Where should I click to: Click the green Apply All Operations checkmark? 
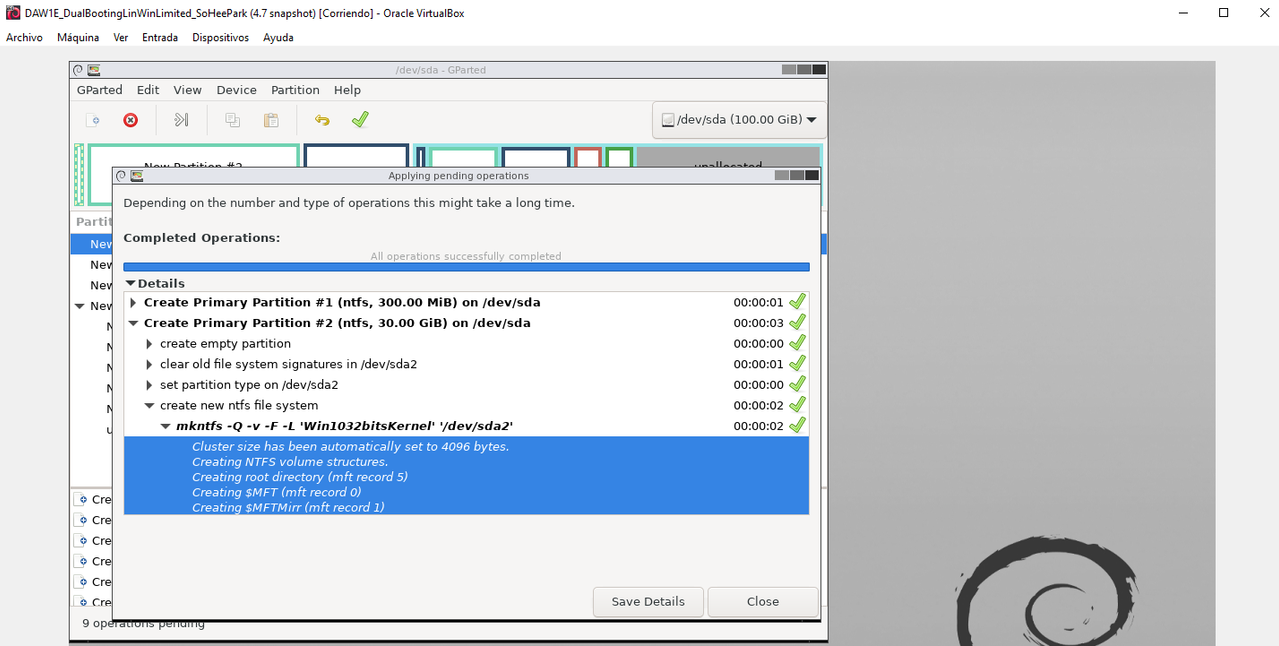[360, 120]
